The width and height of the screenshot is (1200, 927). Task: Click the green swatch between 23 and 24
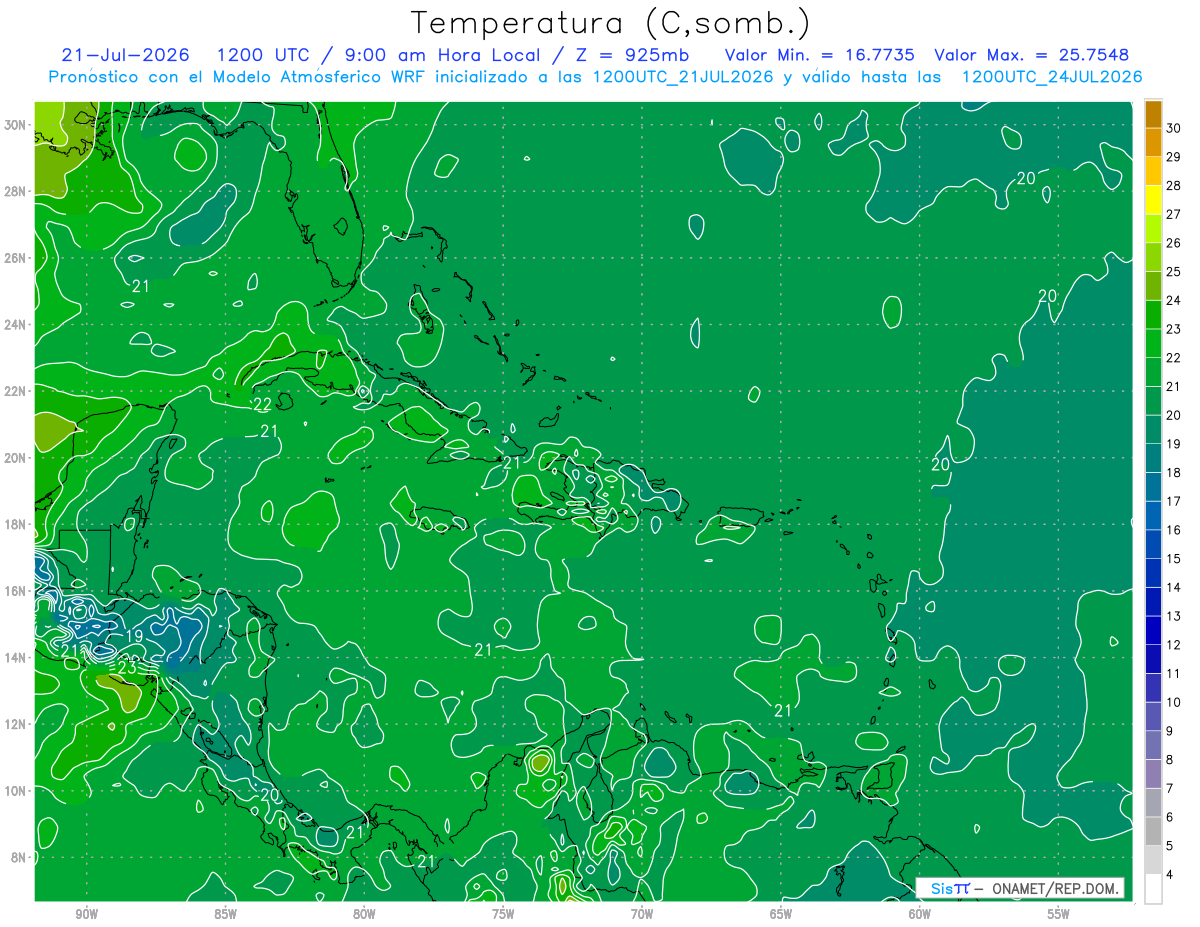click(x=1153, y=314)
